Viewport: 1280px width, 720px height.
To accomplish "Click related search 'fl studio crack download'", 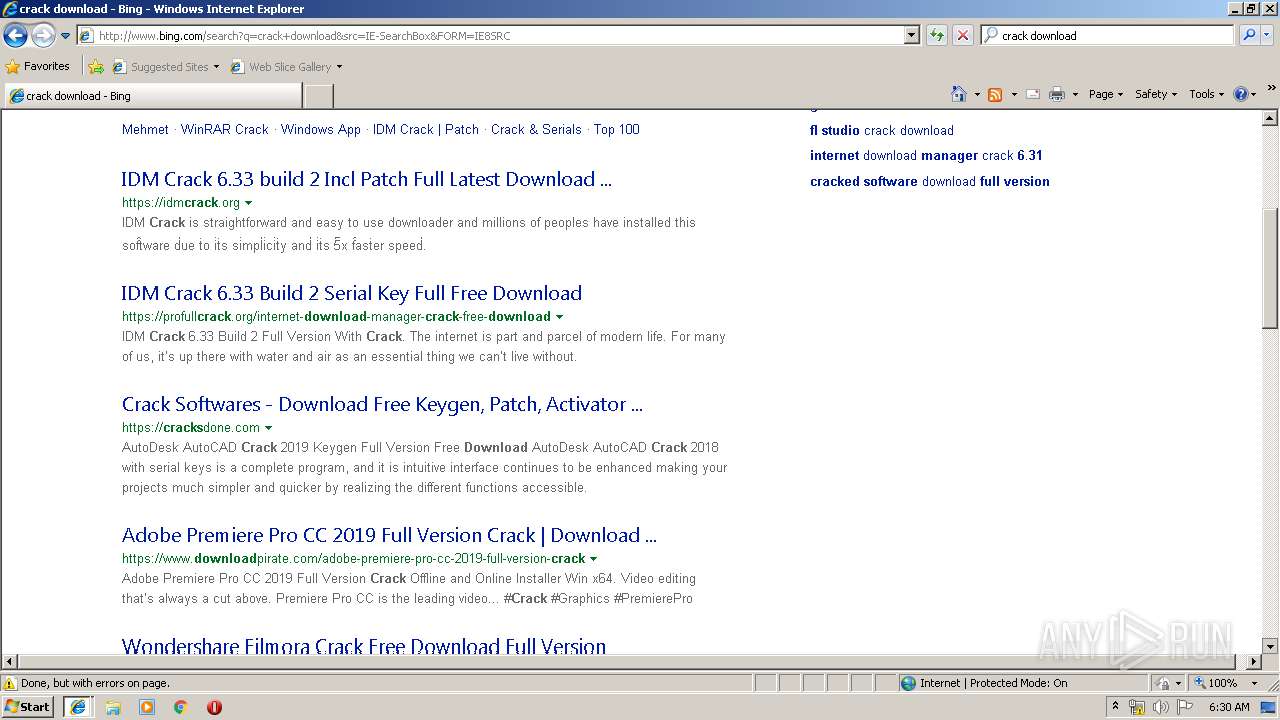I will [x=882, y=130].
